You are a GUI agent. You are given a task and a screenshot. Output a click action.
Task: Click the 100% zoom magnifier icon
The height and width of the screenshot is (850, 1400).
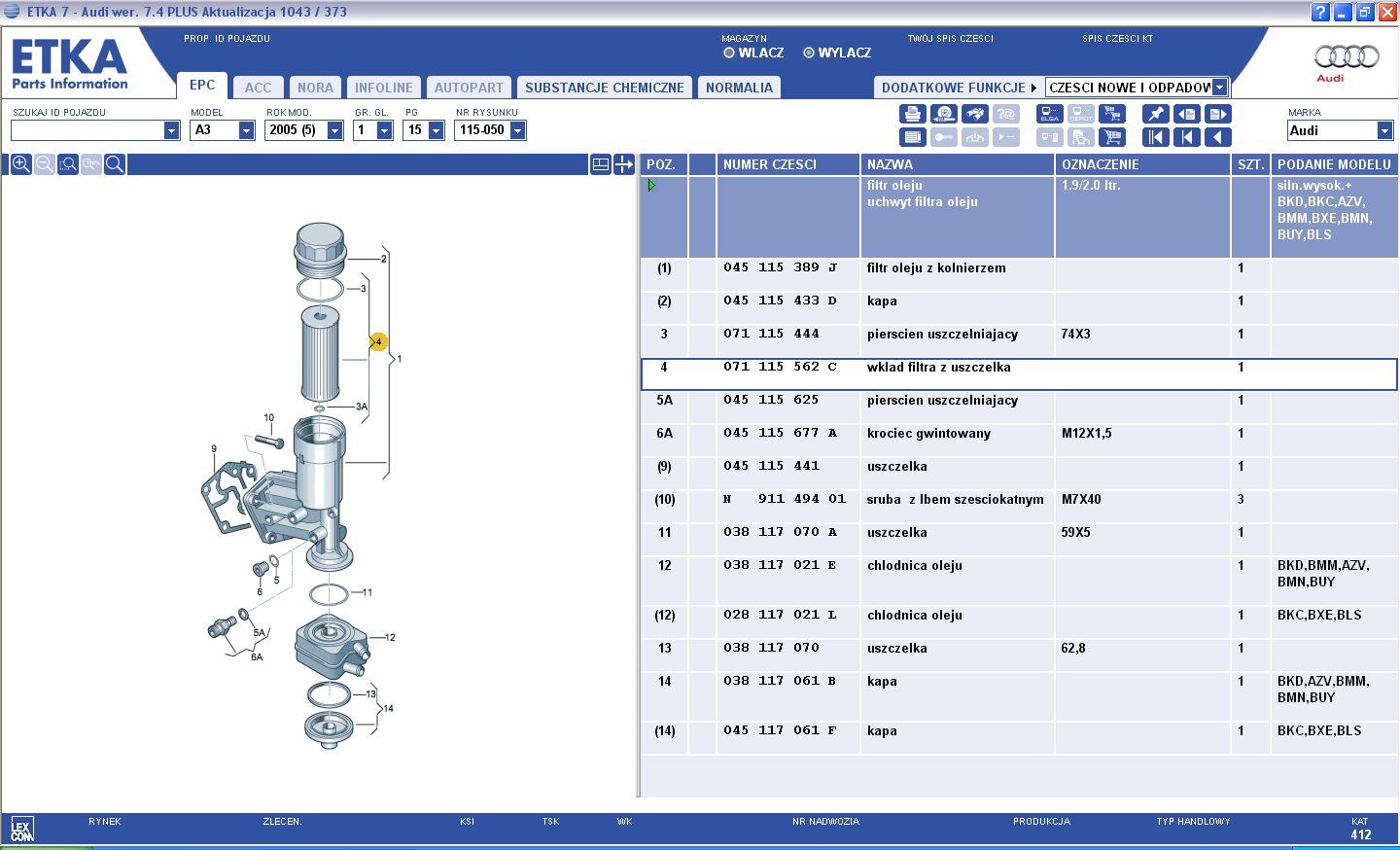(90, 164)
